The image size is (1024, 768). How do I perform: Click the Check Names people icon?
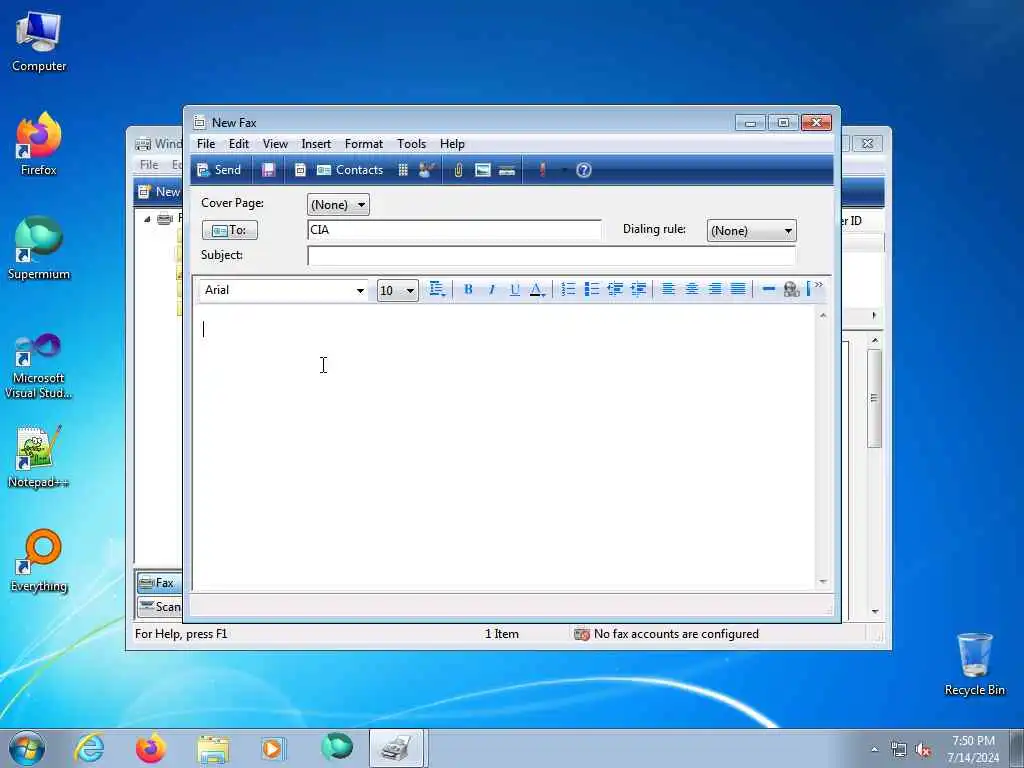426,170
